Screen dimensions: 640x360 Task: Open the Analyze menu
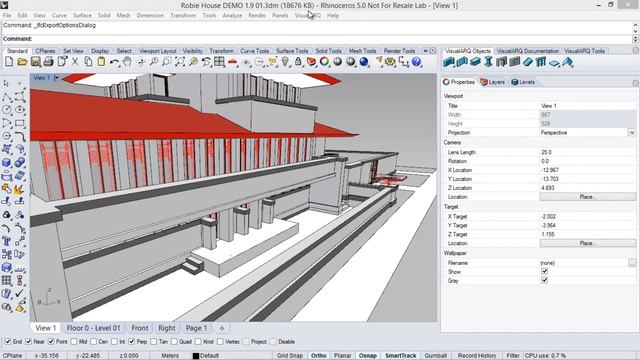click(x=232, y=15)
